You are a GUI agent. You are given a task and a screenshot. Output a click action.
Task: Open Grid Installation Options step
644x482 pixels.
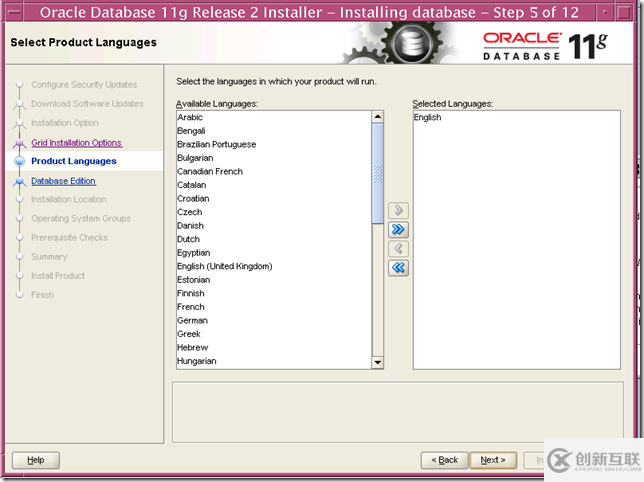(76, 142)
